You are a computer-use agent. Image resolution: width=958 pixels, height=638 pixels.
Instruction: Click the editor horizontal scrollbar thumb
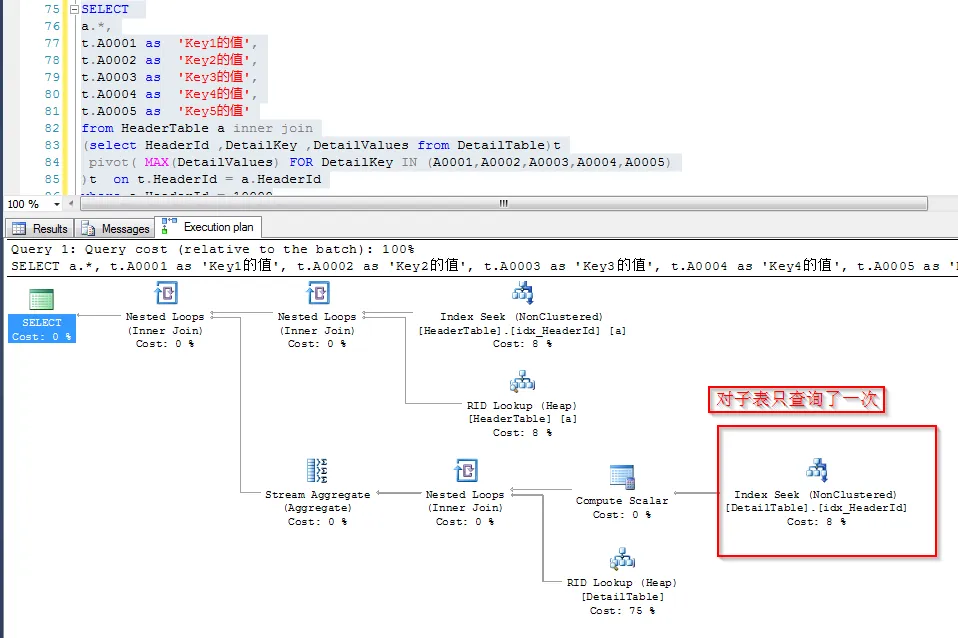(503, 204)
